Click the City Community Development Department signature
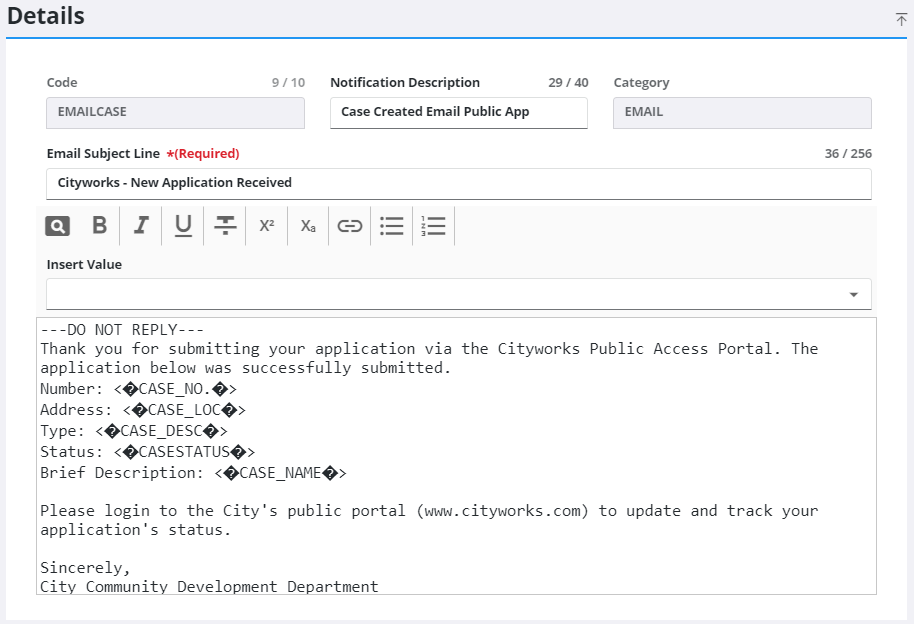 coord(209,586)
